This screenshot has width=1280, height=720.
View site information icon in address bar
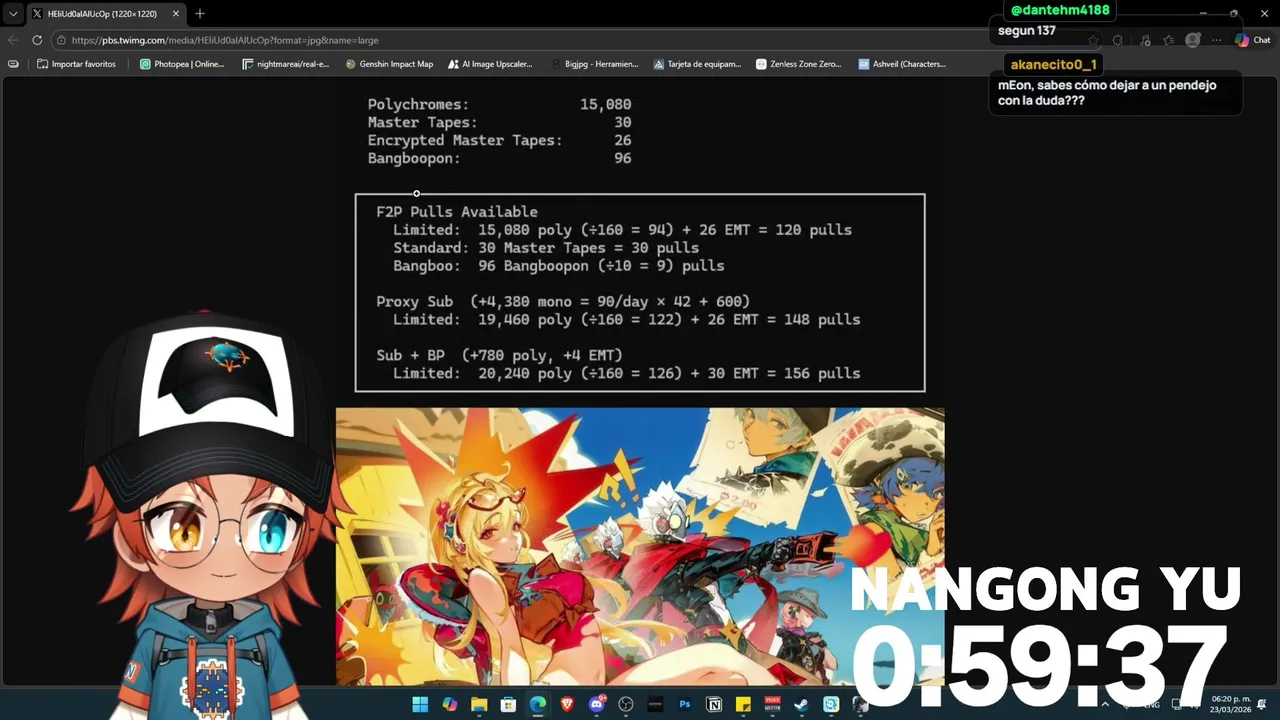point(62,40)
